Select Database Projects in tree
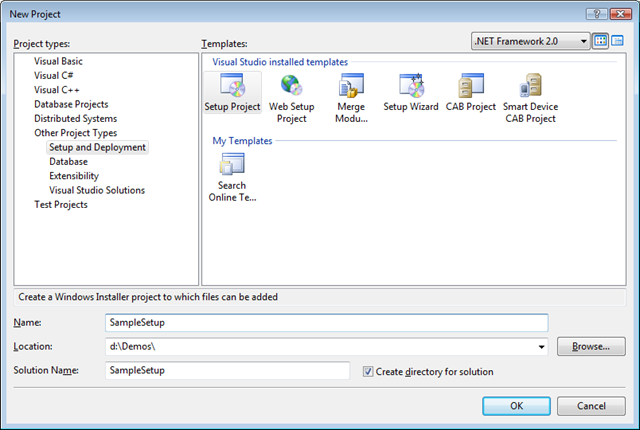640x430 pixels. point(71,104)
